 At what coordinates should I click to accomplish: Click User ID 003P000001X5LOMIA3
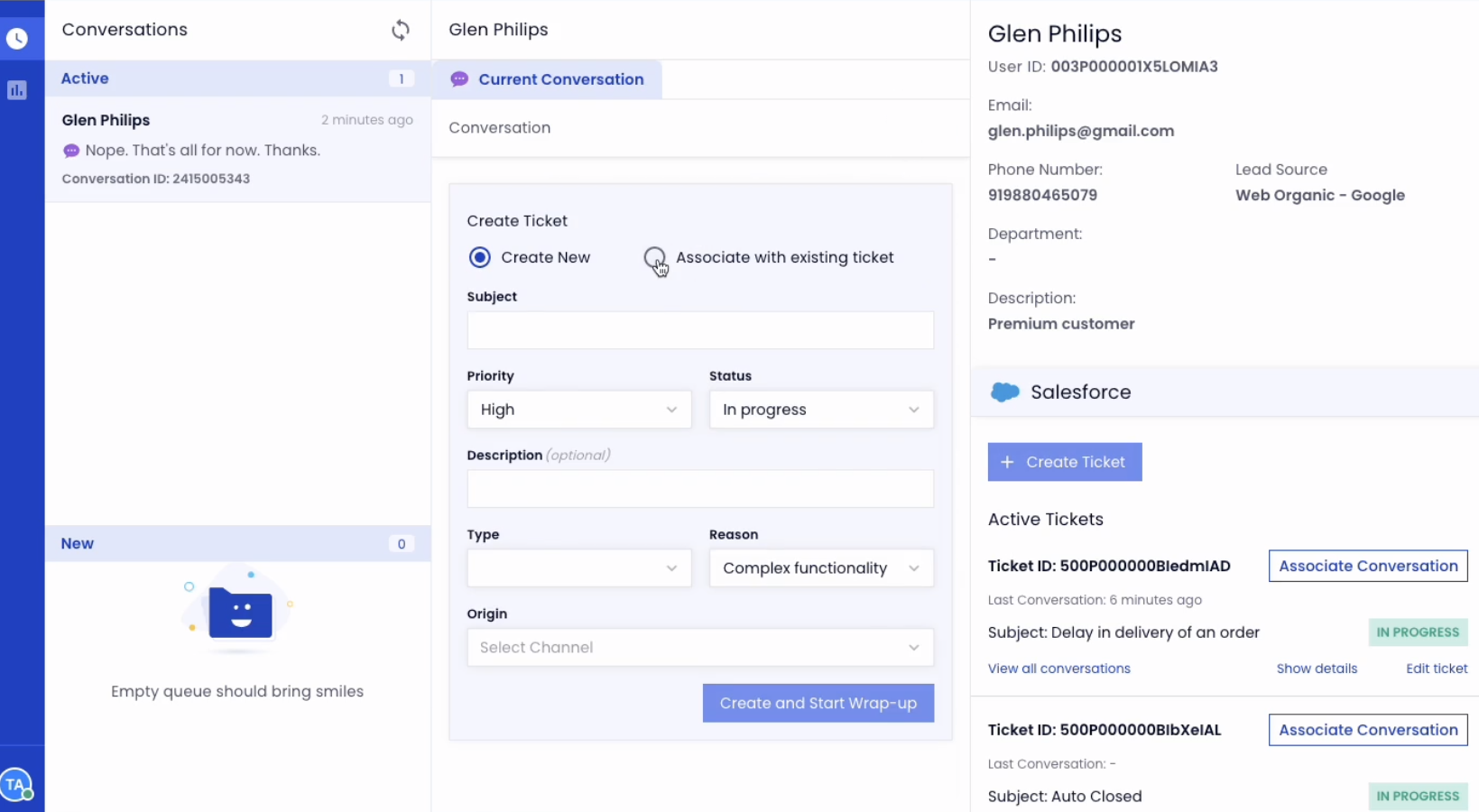tap(1134, 67)
